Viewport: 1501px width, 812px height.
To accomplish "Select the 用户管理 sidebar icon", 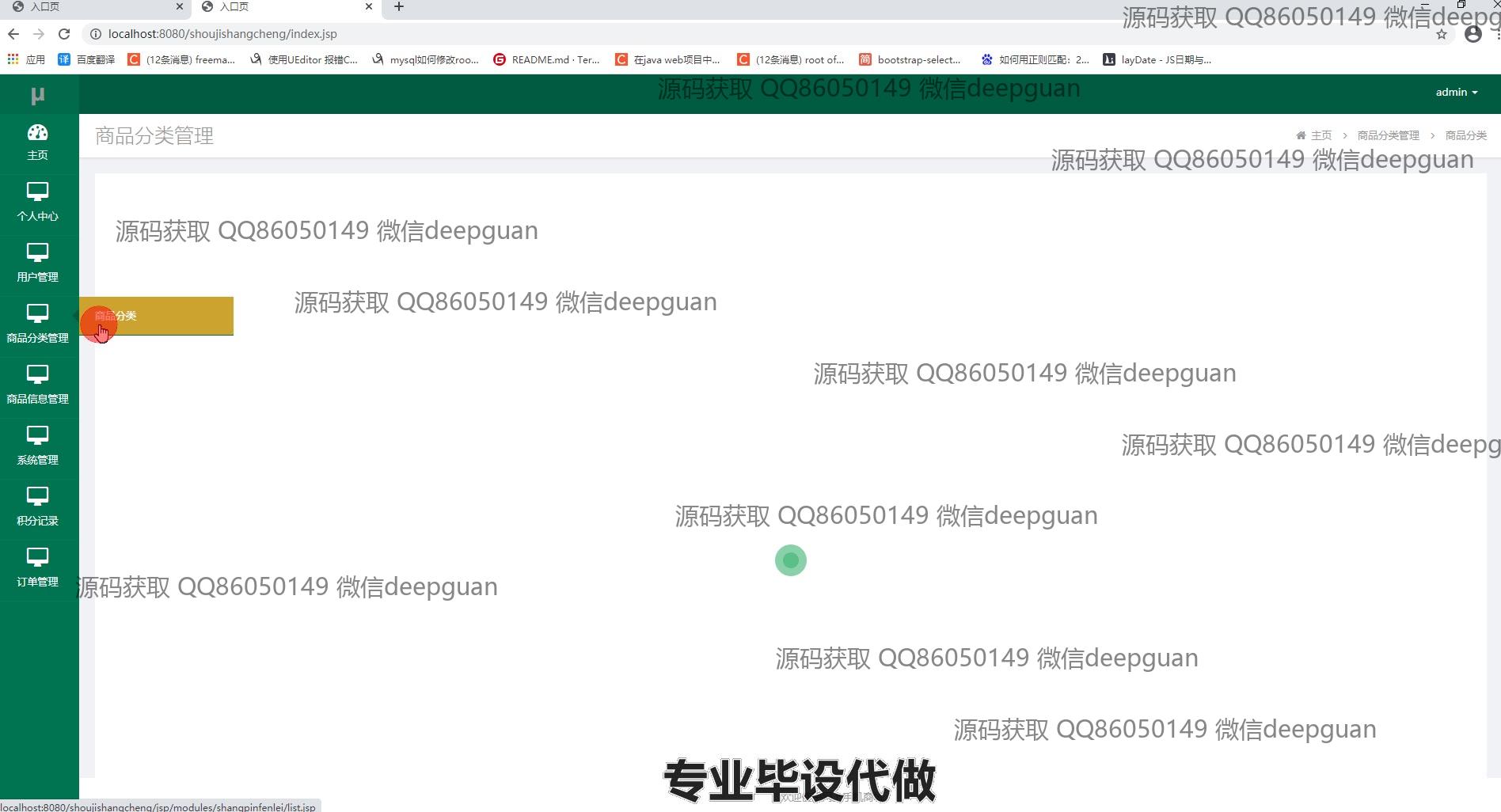I will point(37,252).
